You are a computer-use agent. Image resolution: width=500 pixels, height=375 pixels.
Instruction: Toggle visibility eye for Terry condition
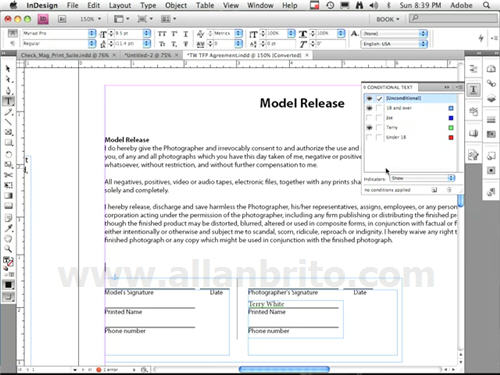[x=369, y=128]
